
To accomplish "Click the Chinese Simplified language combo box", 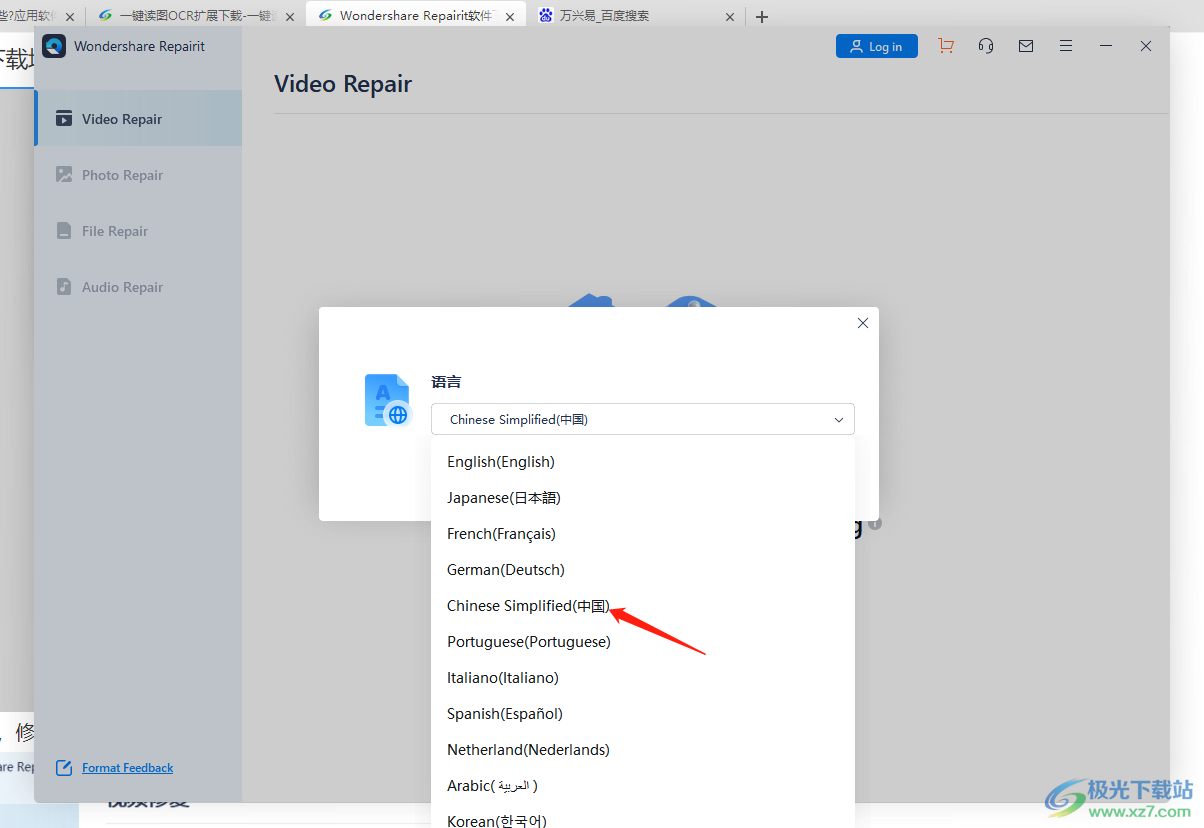I will coord(643,419).
